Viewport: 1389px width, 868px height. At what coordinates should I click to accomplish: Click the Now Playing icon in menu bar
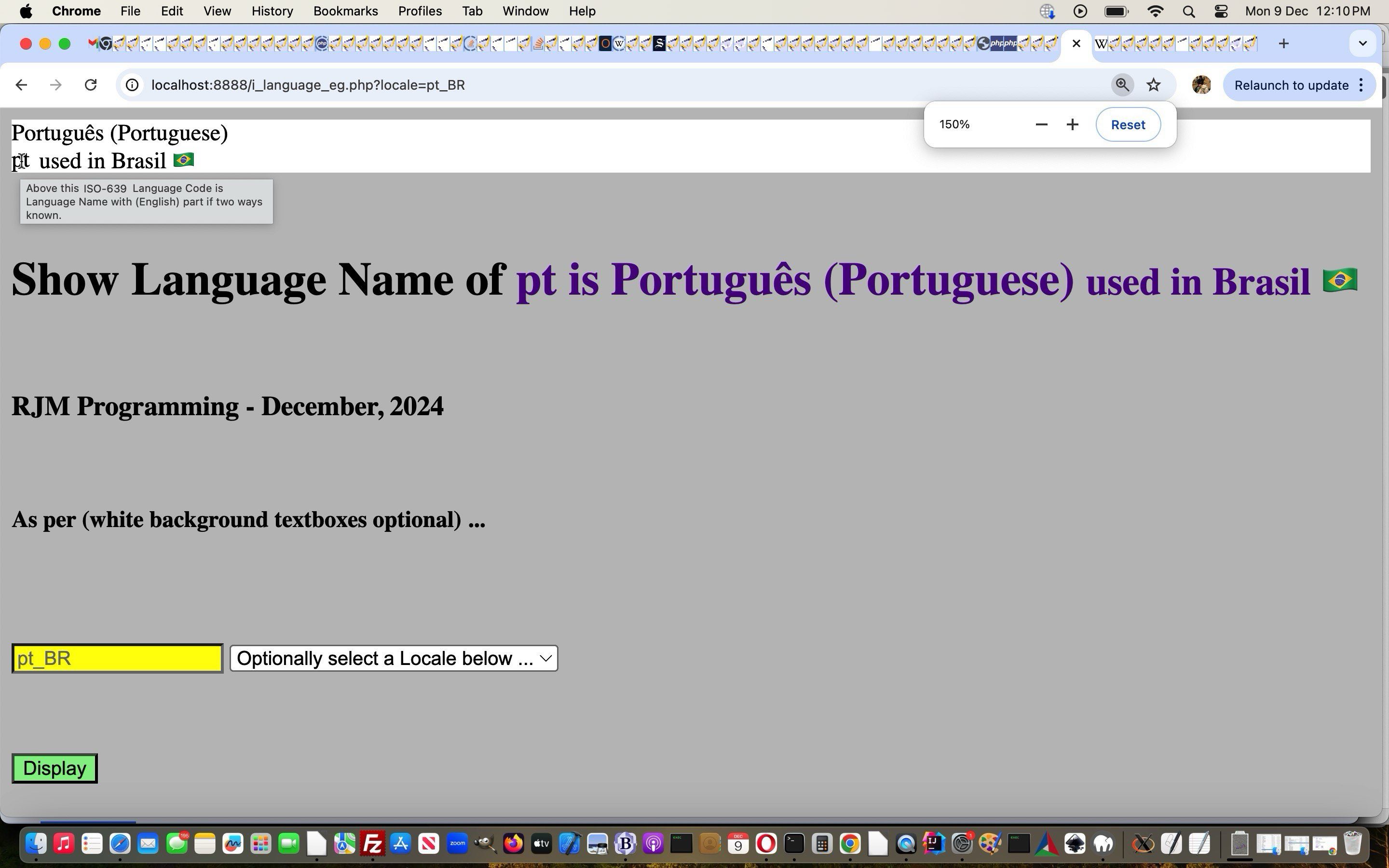click(x=1080, y=11)
